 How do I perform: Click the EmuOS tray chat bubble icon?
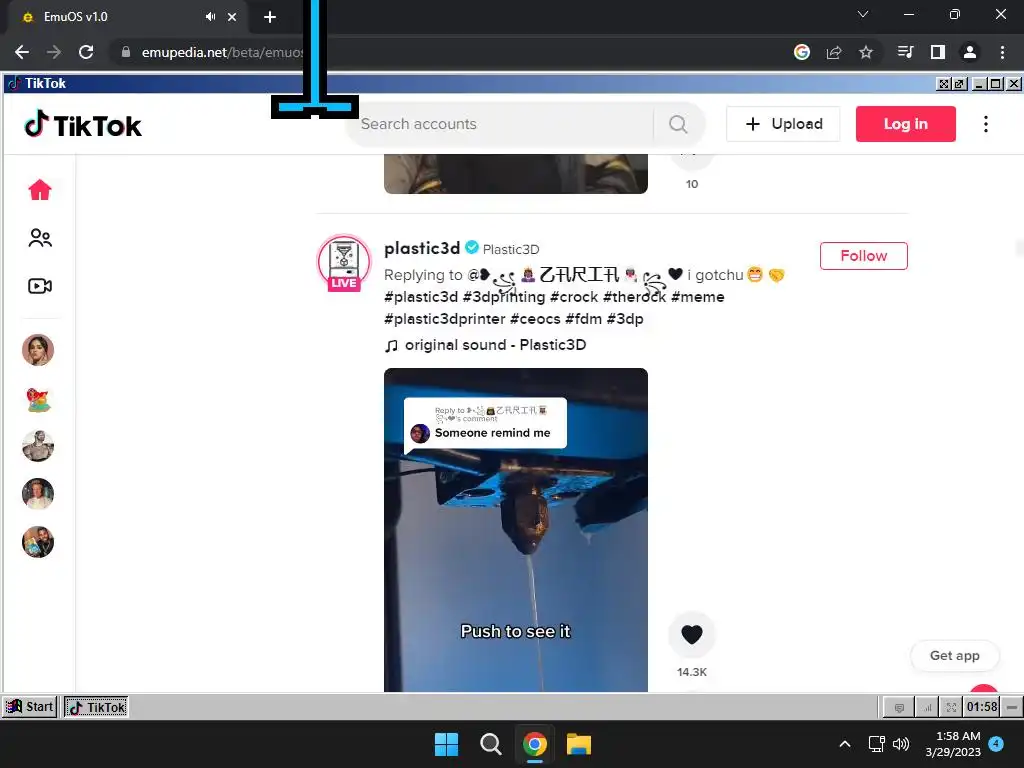[899, 707]
